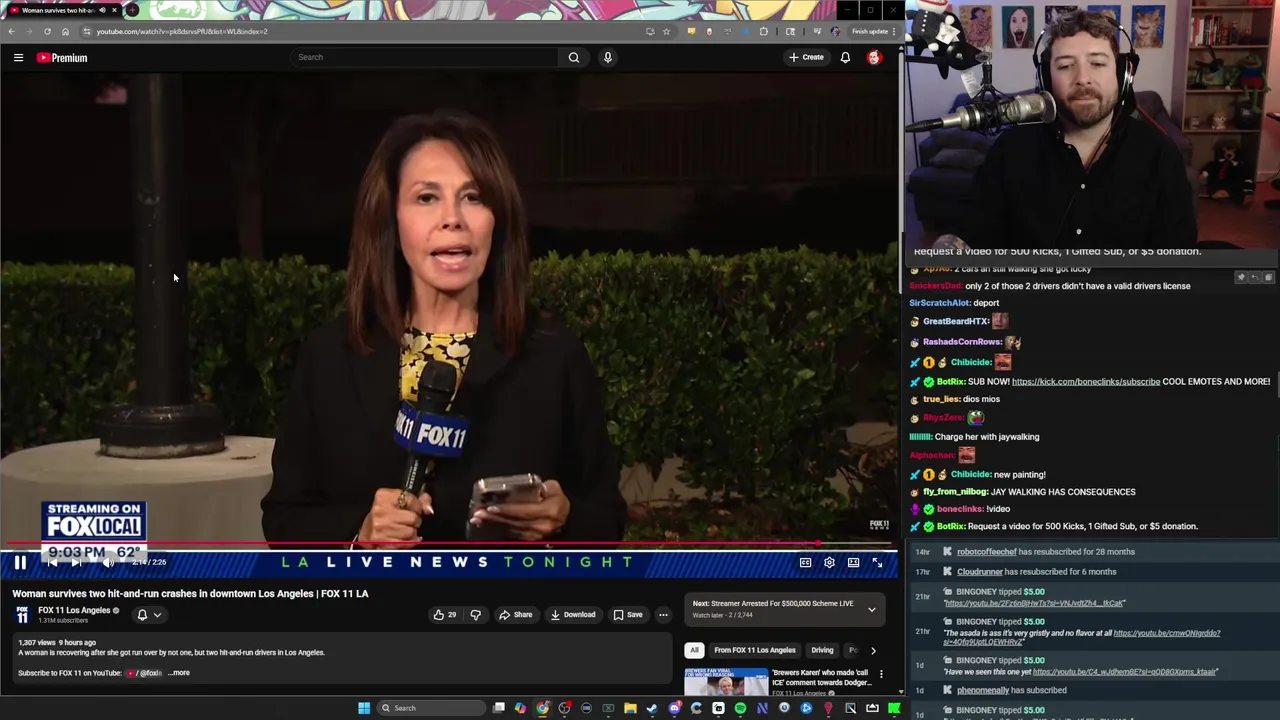Click 'Cloudrunner has resubscribed for 6 months'
This screenshot has height=720, width=1280.
click(1036, 572)
